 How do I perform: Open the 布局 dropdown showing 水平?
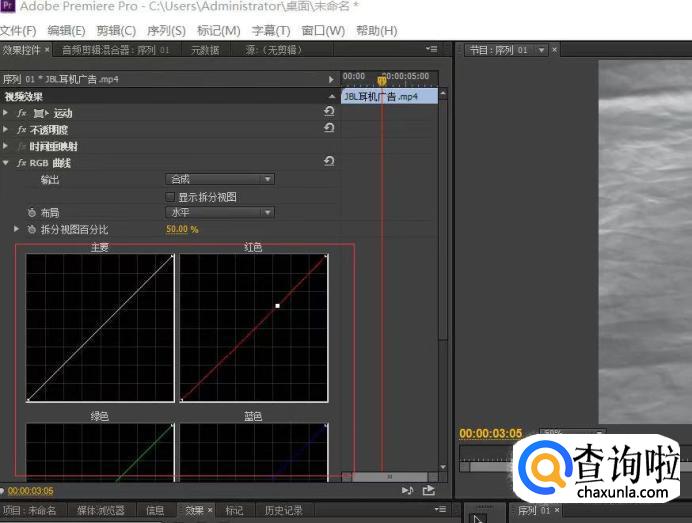coord(220,212)
